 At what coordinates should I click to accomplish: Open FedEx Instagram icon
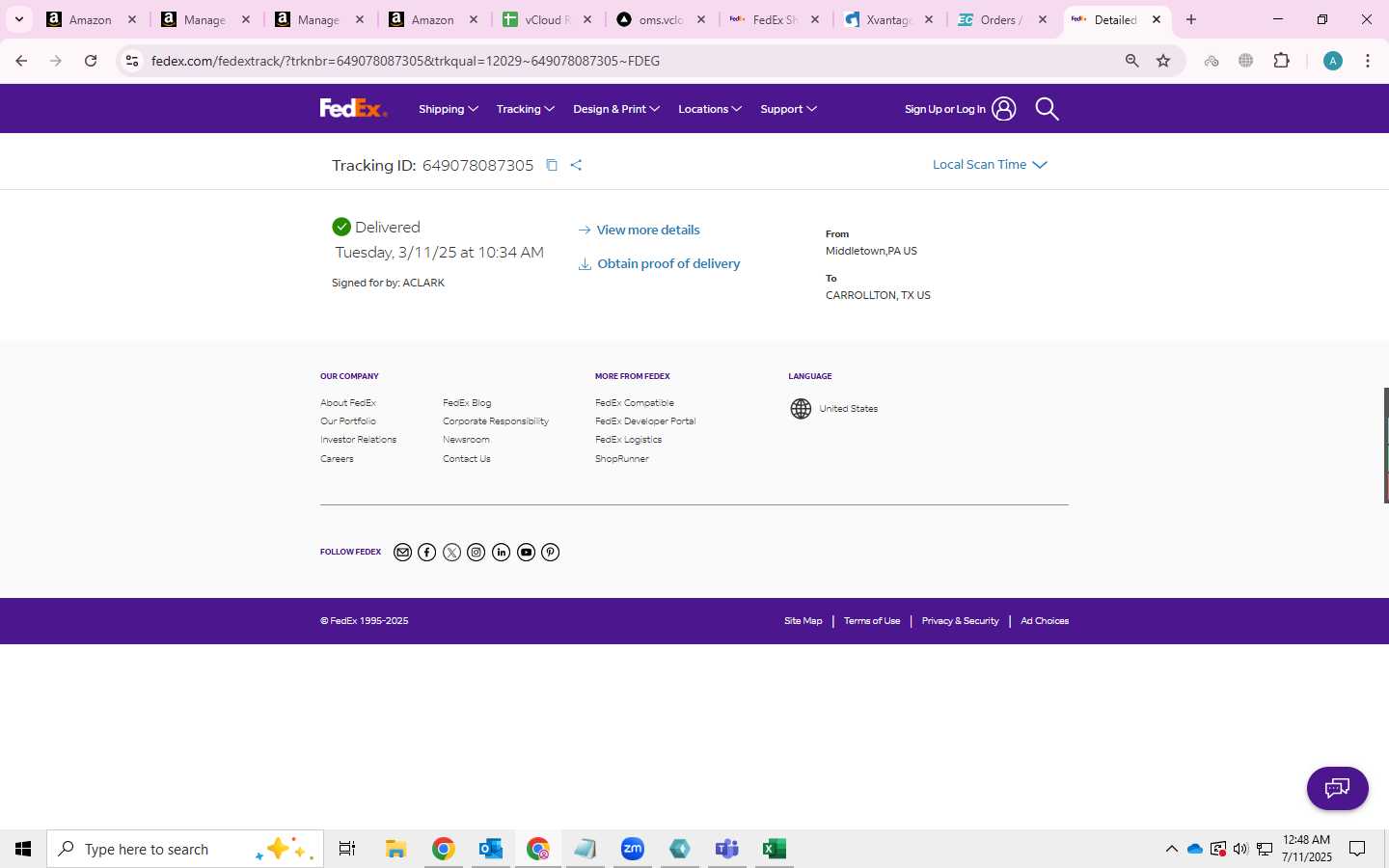point(477,553)
